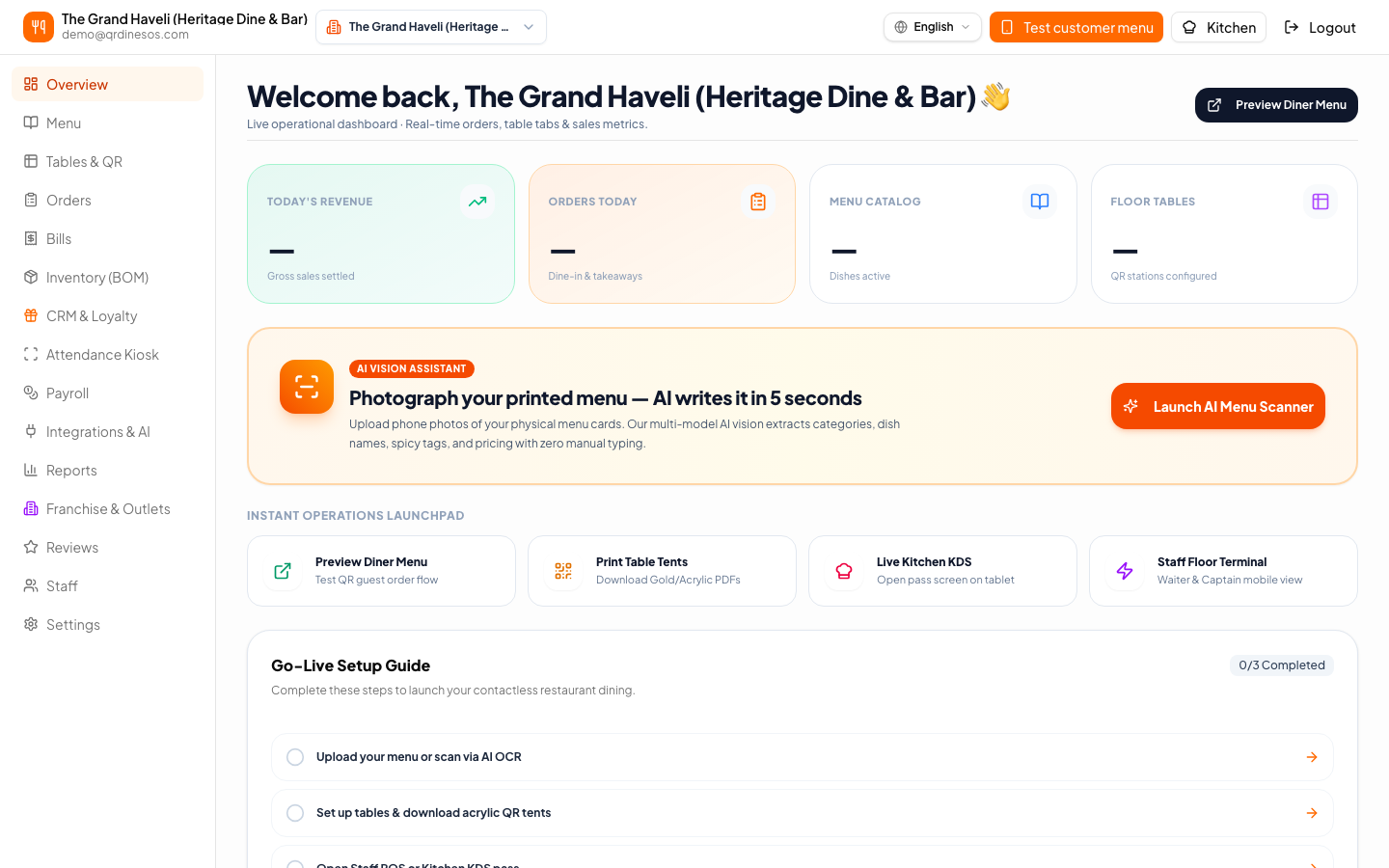This screenshot has width=1389, height=868.
Task: Open Settings in the sidebar
Action: pos(107,624)
